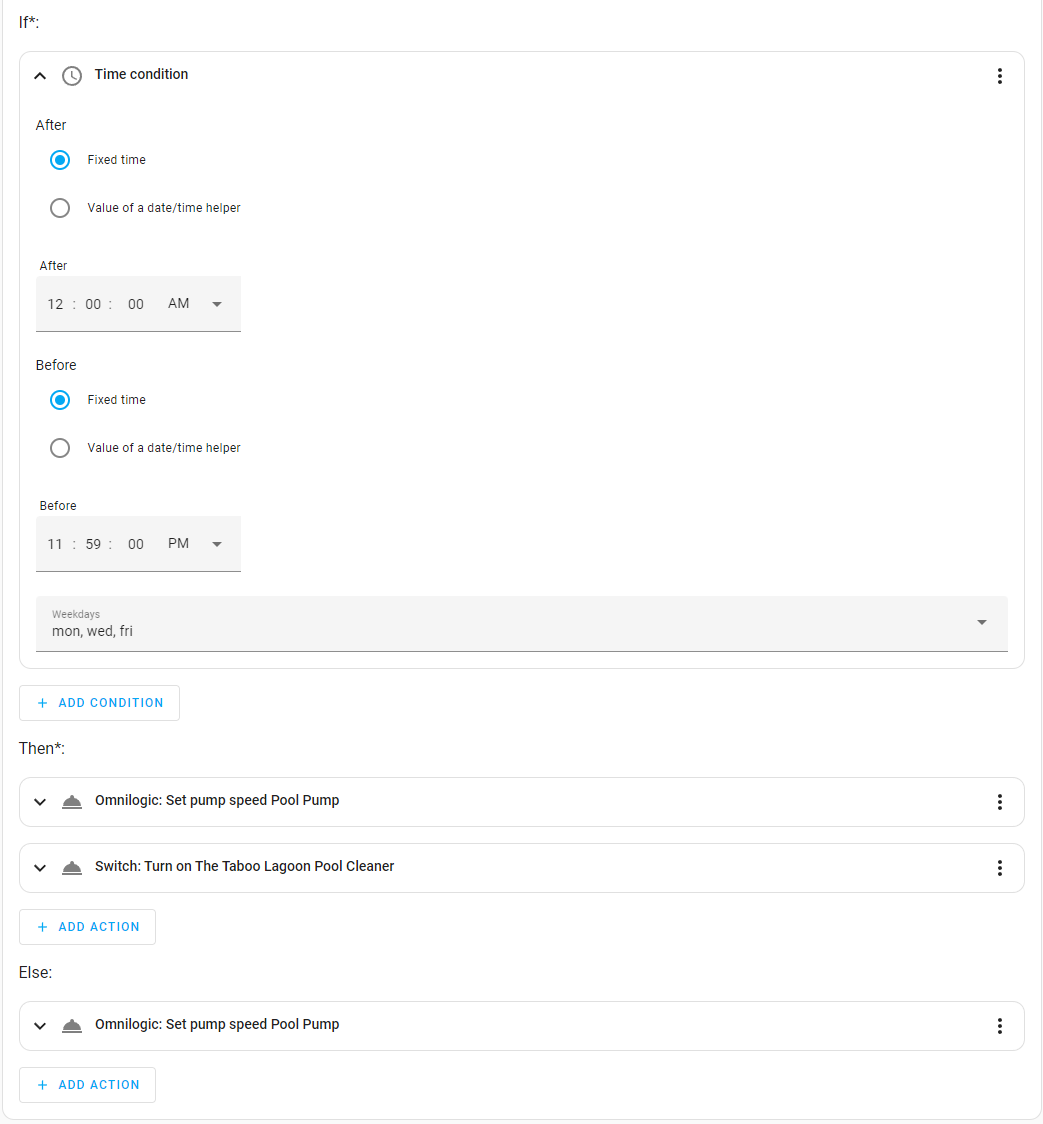Screen dimensions: 1043x1124
Task: Open overflow menu on the Else pump action
Action: click(x=999, y=1025)
